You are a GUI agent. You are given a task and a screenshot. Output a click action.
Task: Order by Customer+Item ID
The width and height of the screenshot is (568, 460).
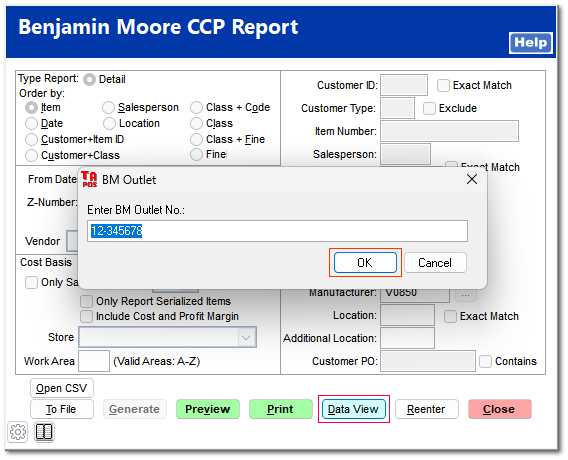[x=32, y=139]
